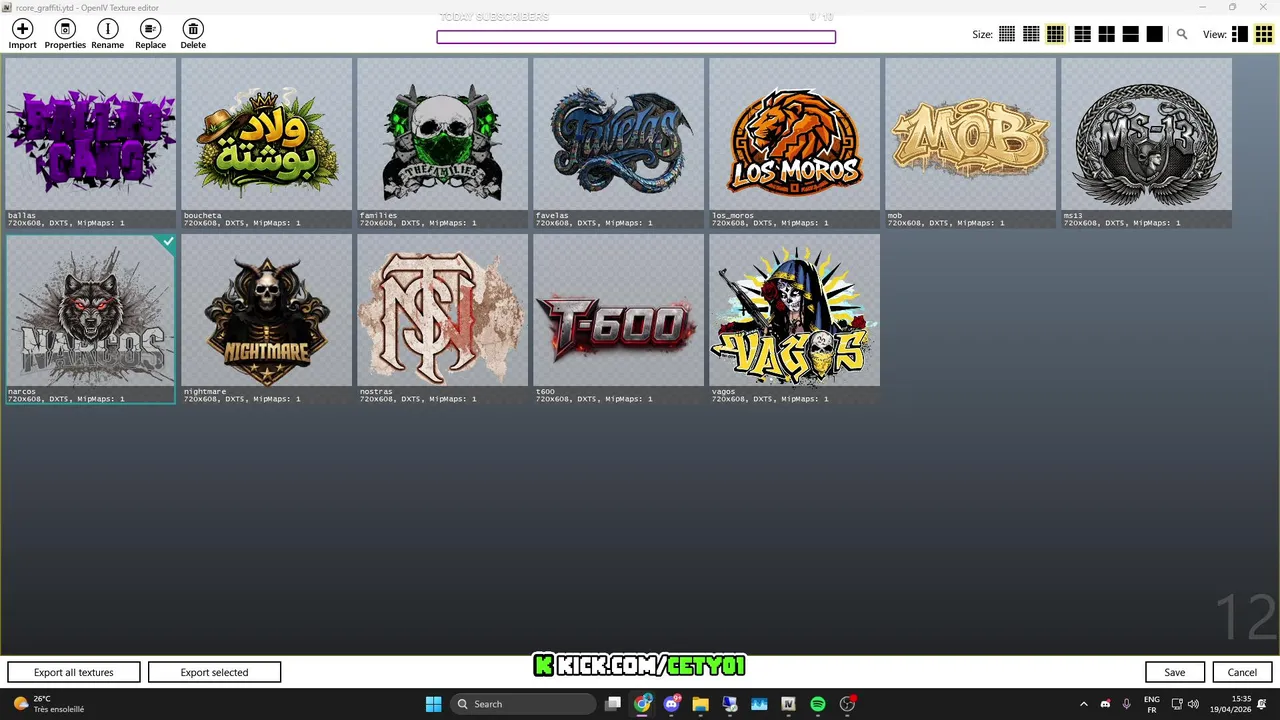Click the Replace texture icon
The width and height of the screenshot is (1280, 720).
point(150,30)
